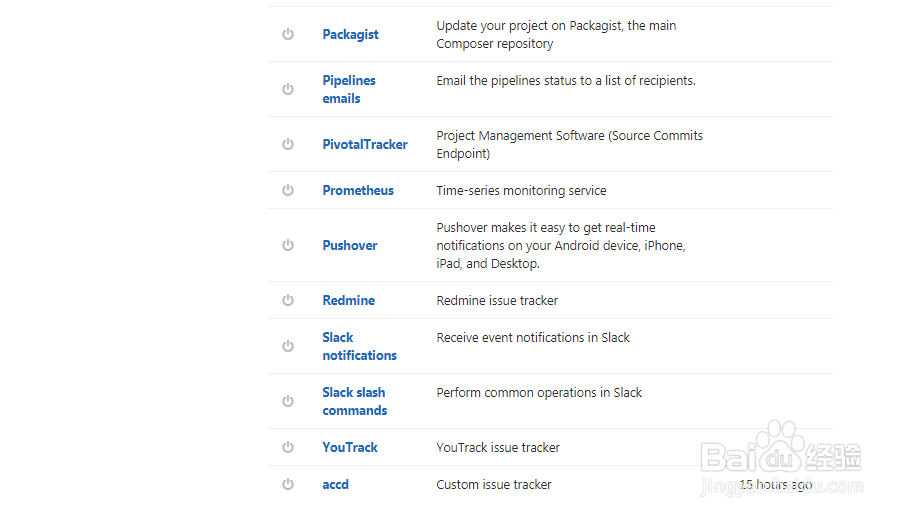Click the Slack slash commands power icon
Viewport: 913px width, 517px height.
(288, 401)
